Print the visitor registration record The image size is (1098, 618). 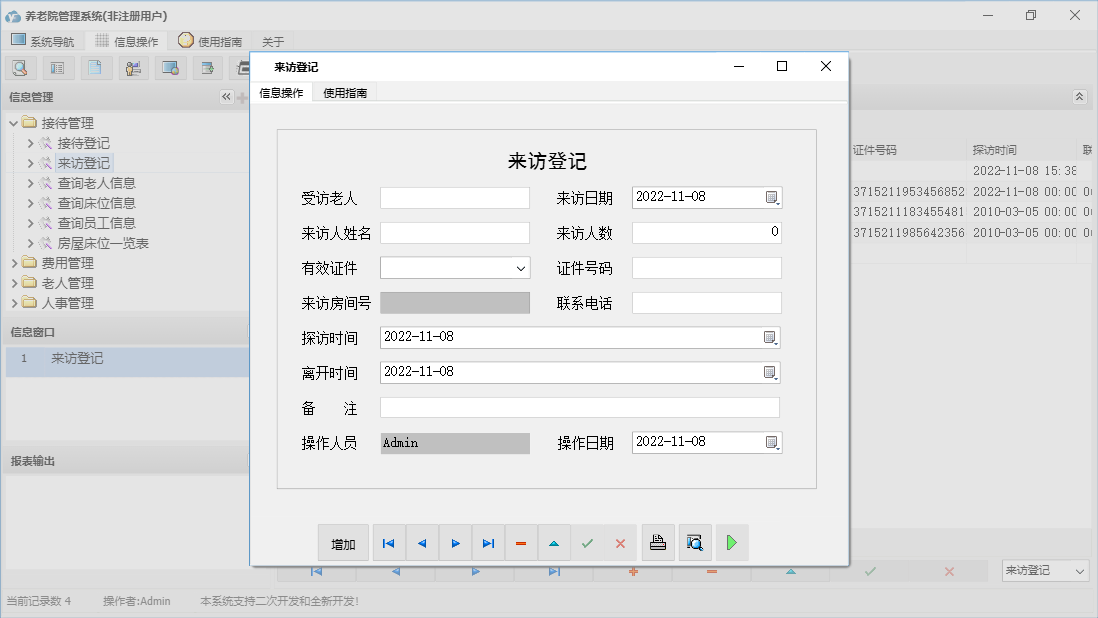659,543
